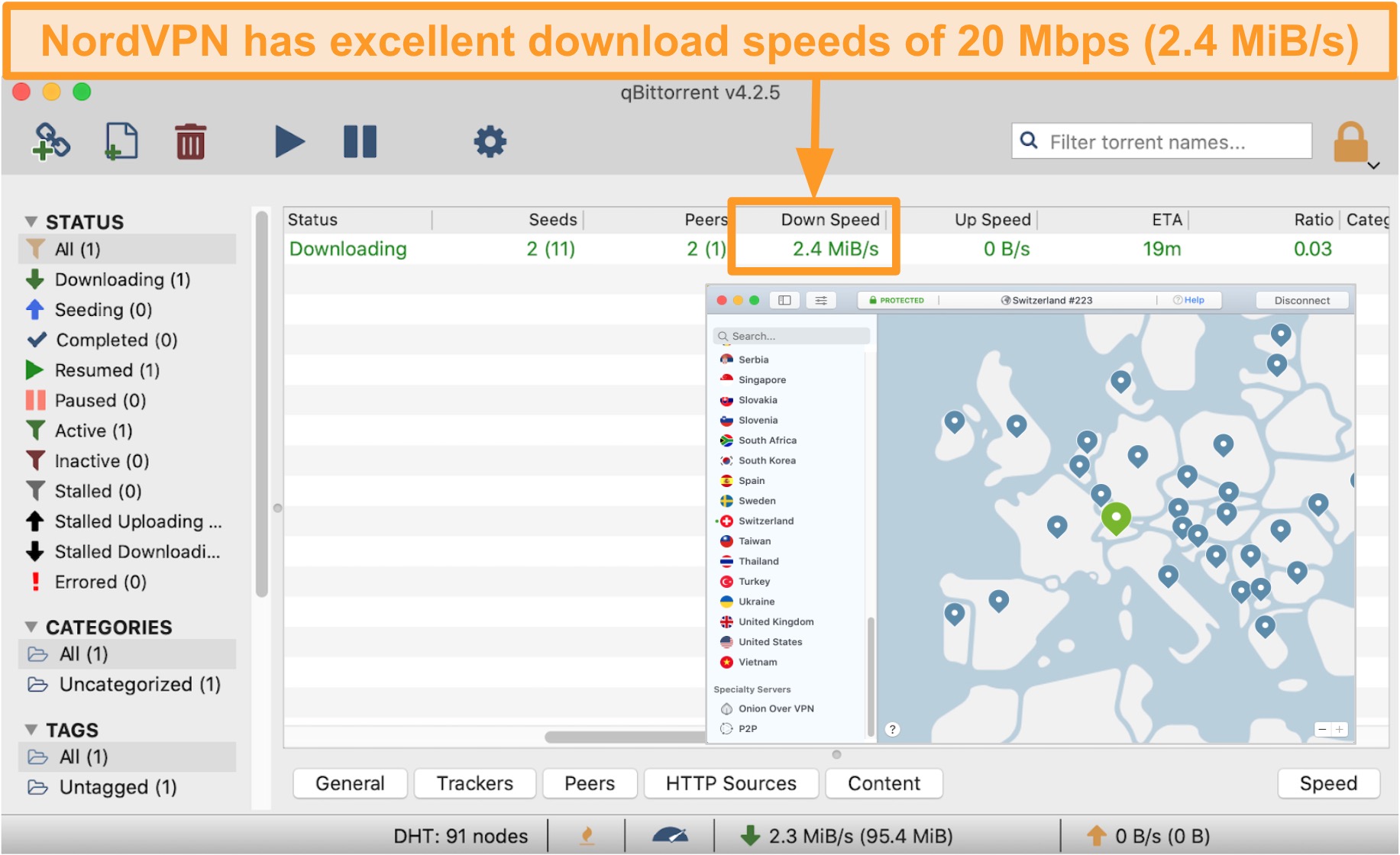Collapse the STATUS section triangle
The width and height of the screenshot is (1400, 855).
pos(31,222)
